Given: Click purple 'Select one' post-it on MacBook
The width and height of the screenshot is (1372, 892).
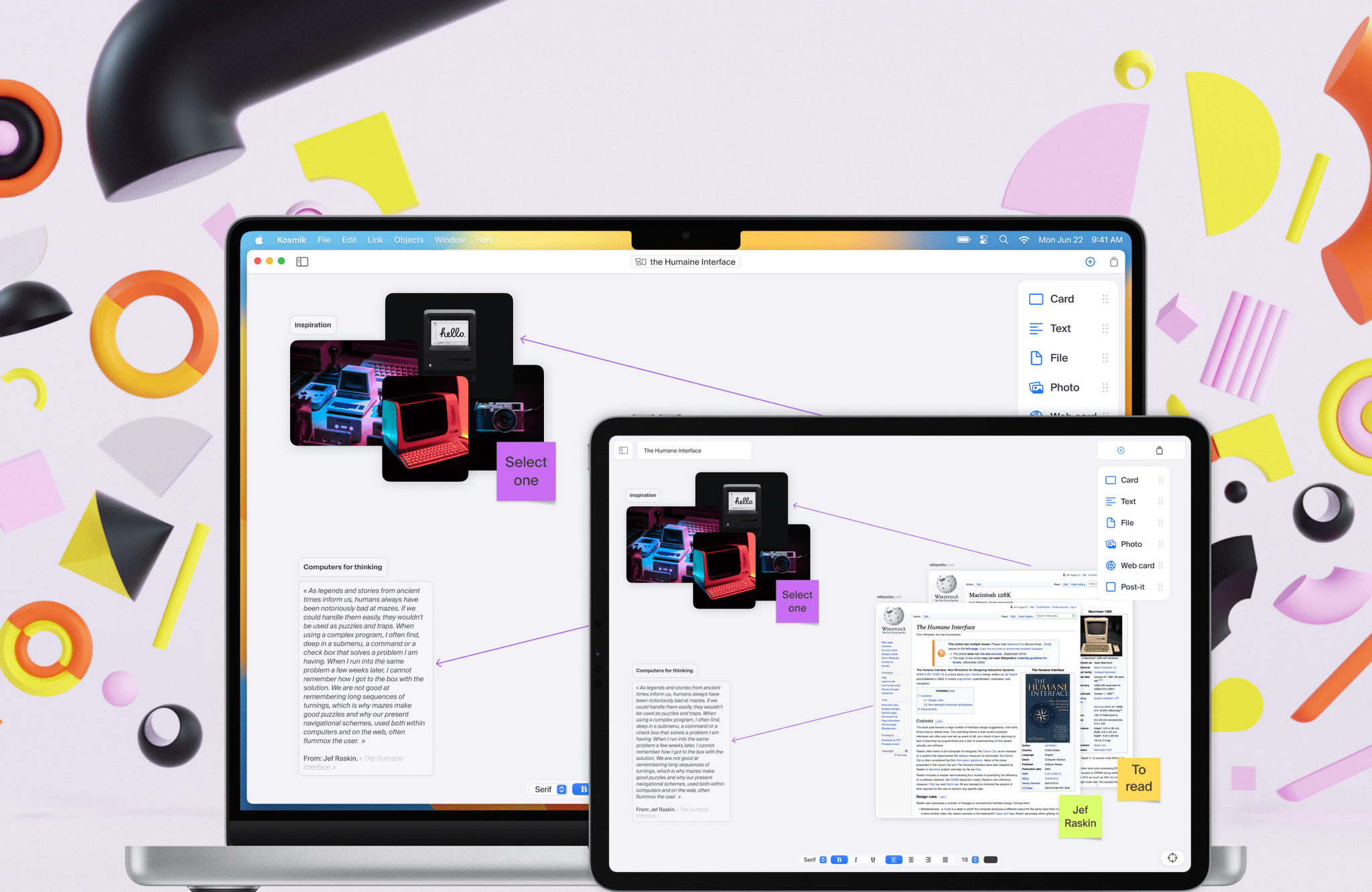Looking at the screenshot, I should (526, 471).
